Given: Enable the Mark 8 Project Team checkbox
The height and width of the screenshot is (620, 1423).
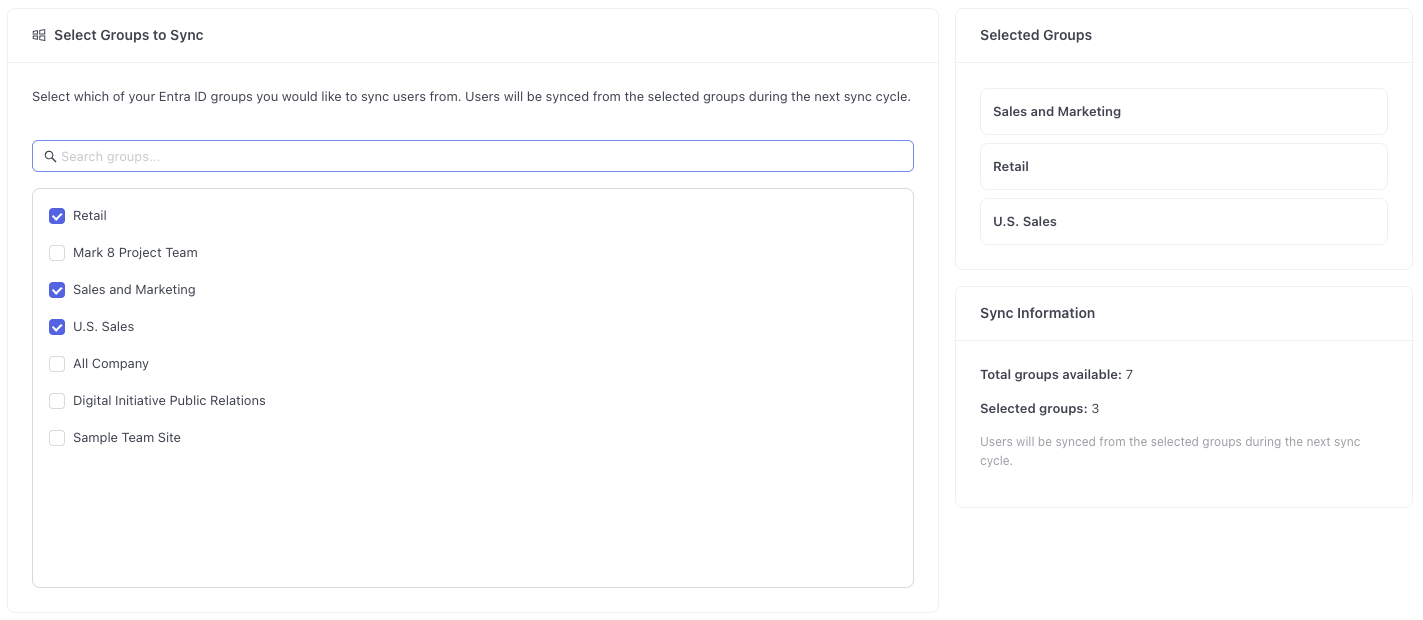Looking at the screenshot, I should pos(57,253).
